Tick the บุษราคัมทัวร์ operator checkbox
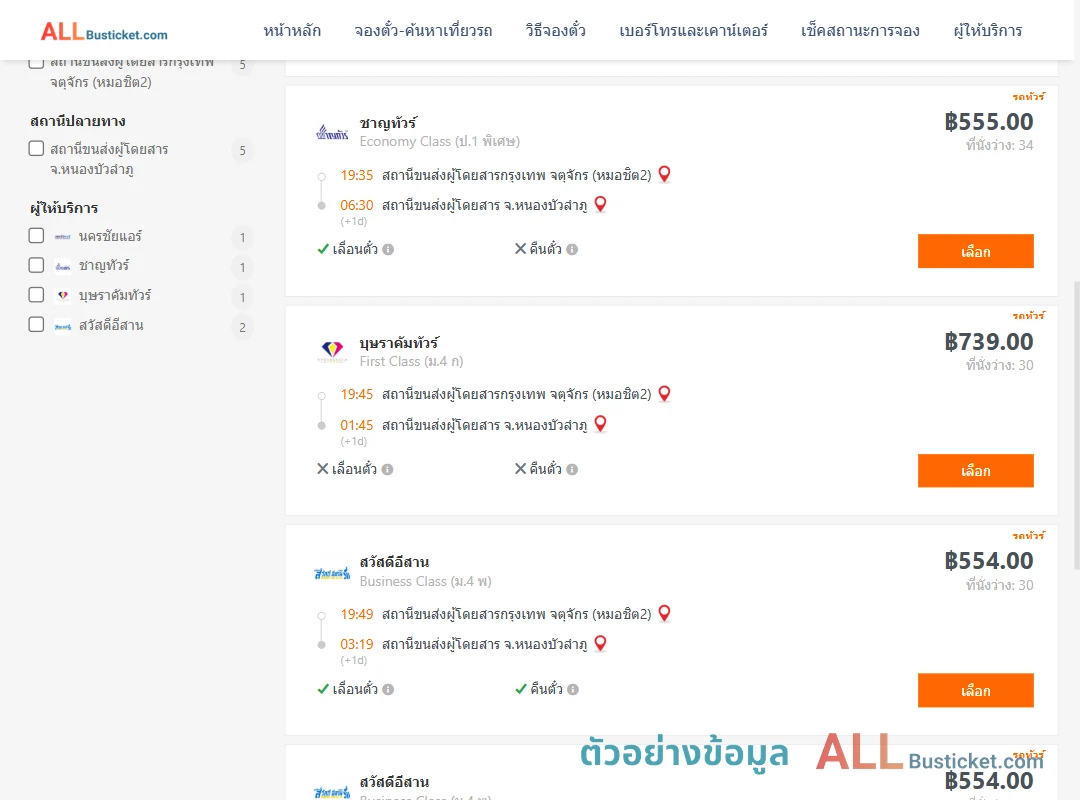This screenshot has width=1080, height=800. pyautogui.click(x=37, y=295)
